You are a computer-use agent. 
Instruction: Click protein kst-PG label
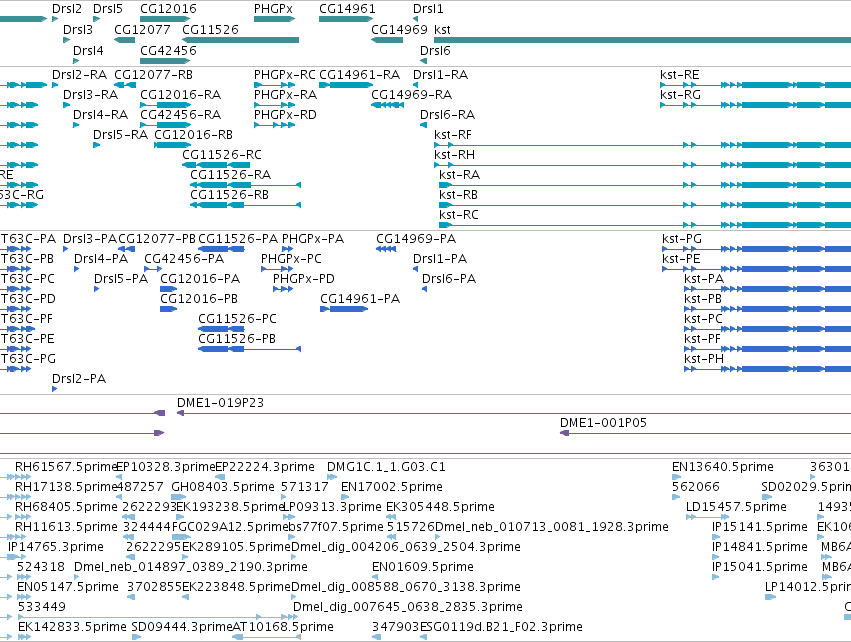coord(682,239)
